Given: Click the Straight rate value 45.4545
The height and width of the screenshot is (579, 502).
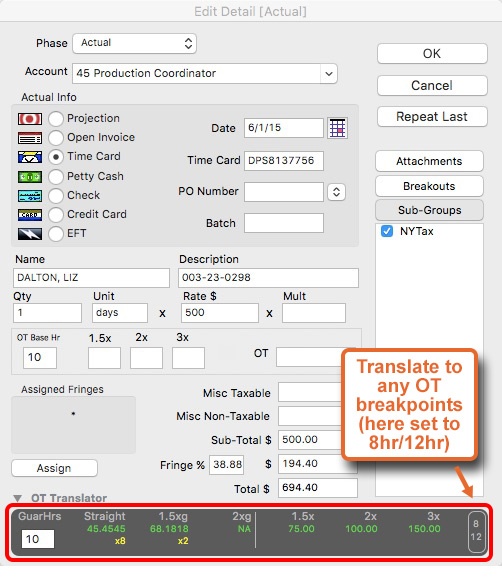Looking at the screenshot, I should pyautogui.click(x=106, y=529).
